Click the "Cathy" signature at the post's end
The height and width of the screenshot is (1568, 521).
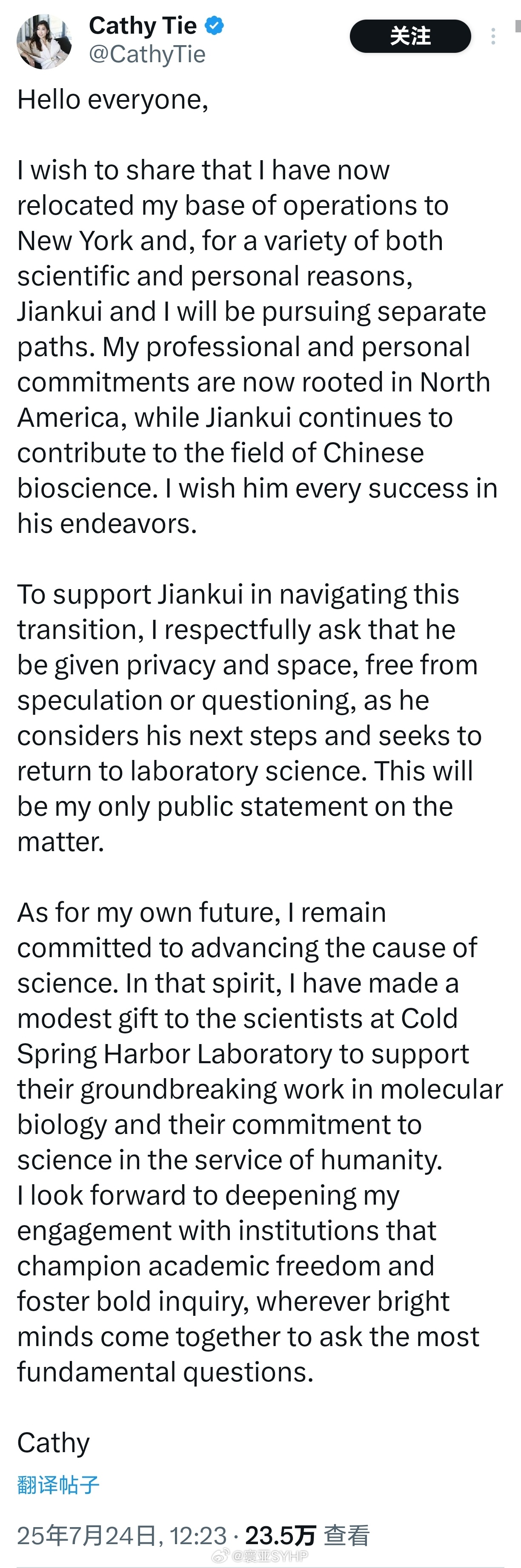click(54, 1442)
